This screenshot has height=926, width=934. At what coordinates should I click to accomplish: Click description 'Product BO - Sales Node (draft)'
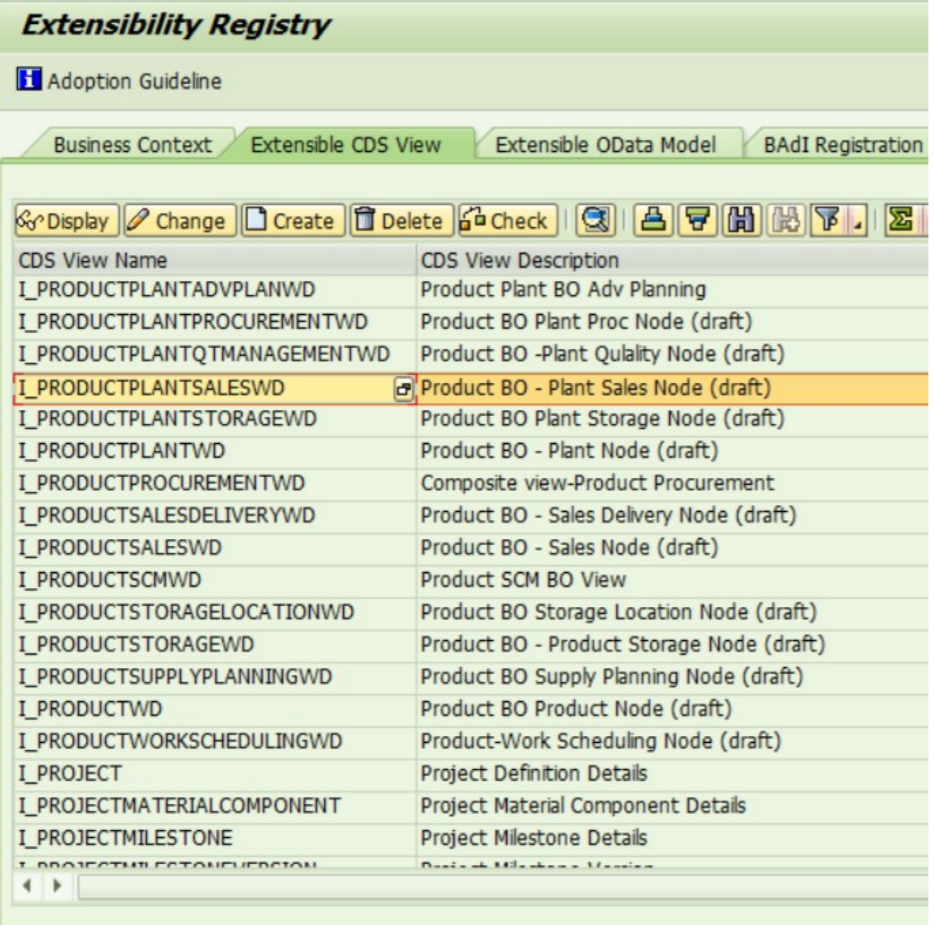pos(569,548)
